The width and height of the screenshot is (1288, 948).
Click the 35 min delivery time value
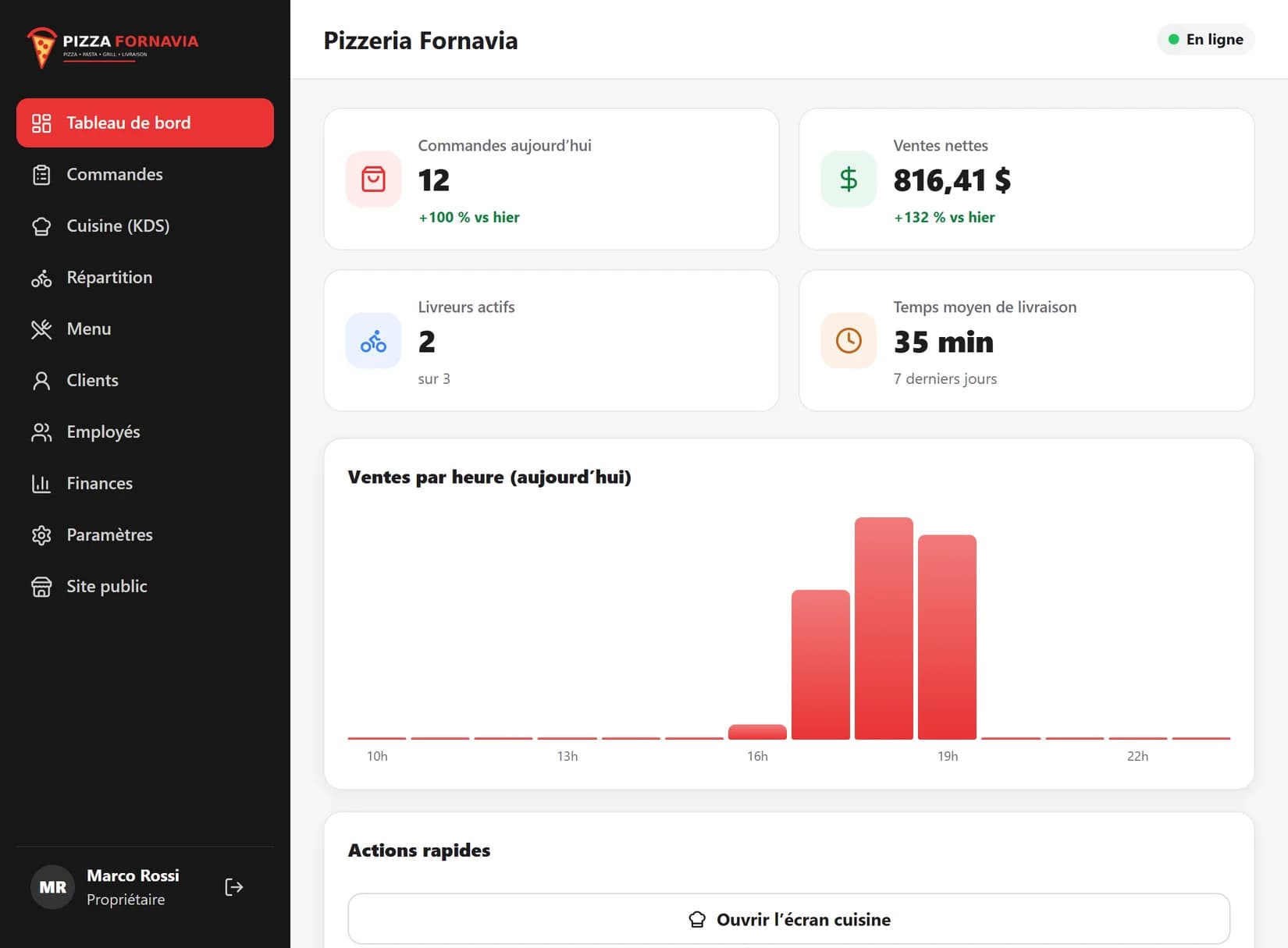[944, 342]
